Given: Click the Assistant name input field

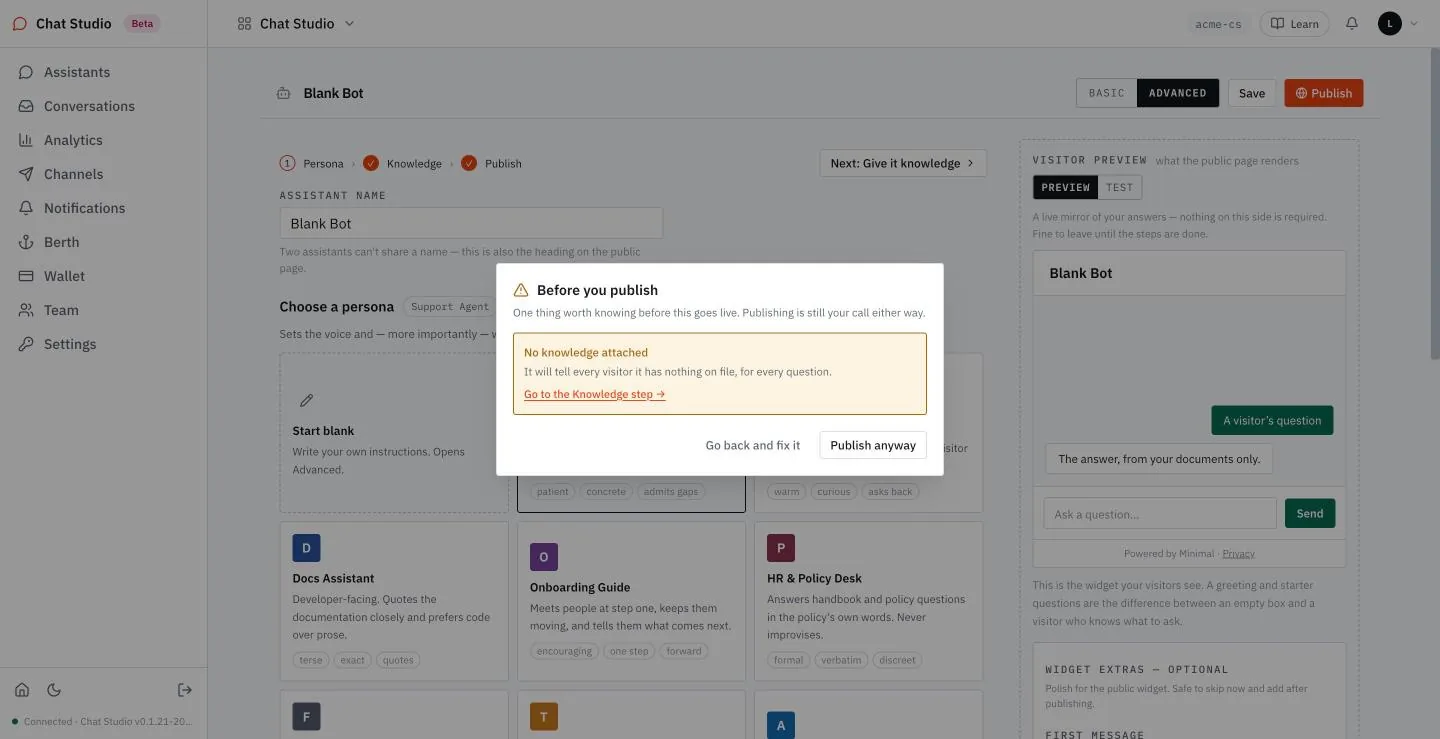Looking at the screenshot, I should (x=471, y=223).
